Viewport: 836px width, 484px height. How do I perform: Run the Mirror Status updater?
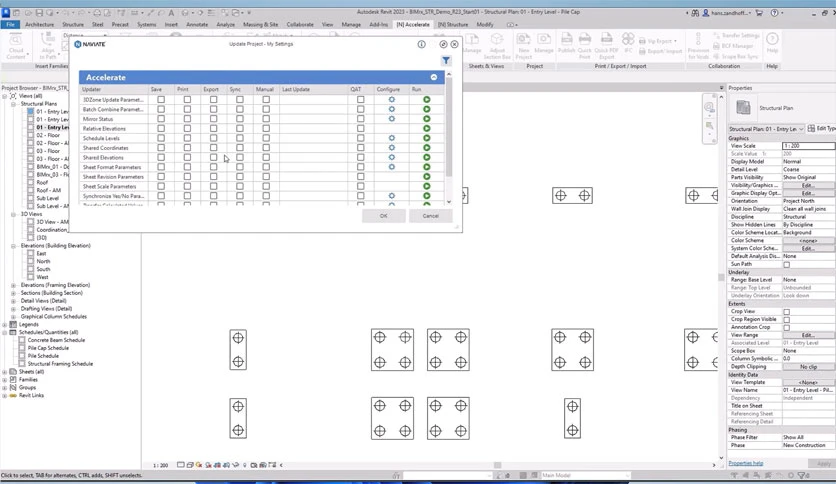pos(427,119)
